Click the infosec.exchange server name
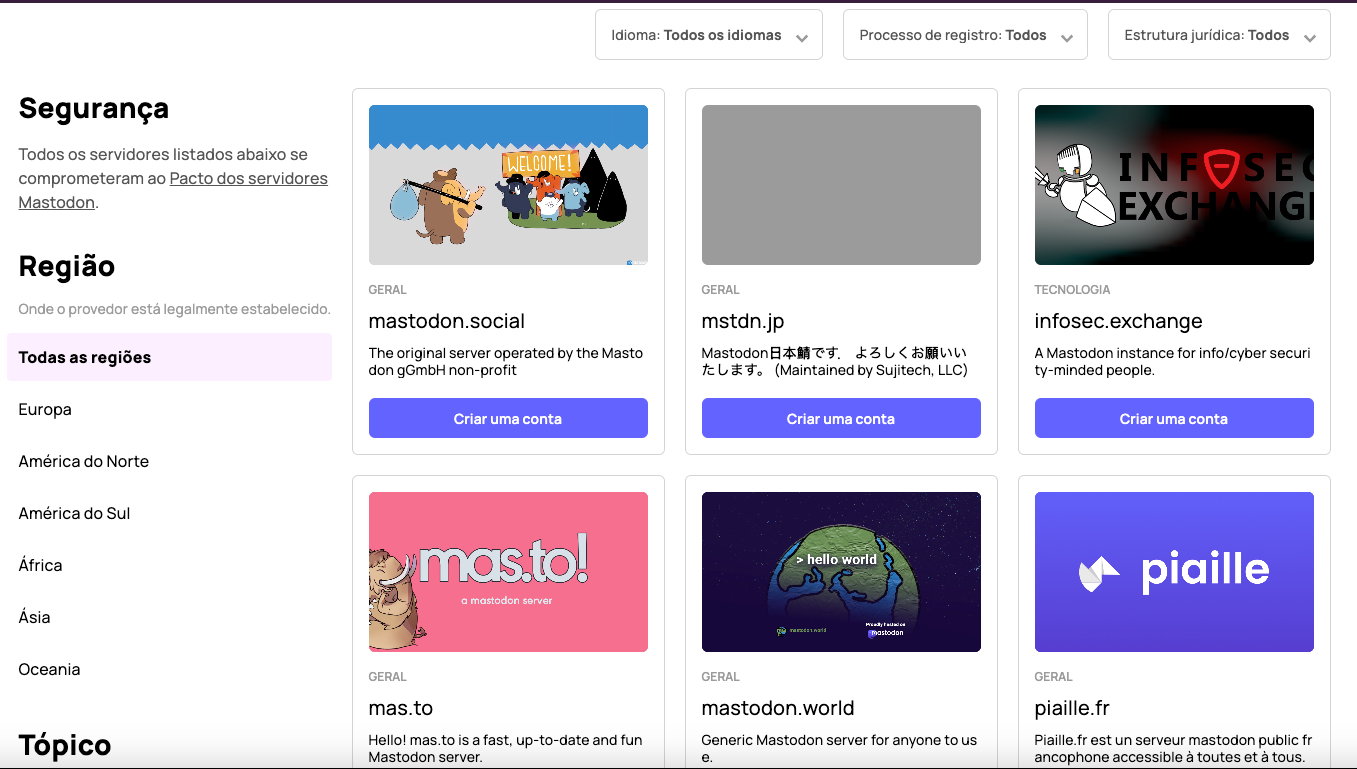The height and width of the screenshot is (769, 1357). pyautogui.click(x=1119, y=321)
